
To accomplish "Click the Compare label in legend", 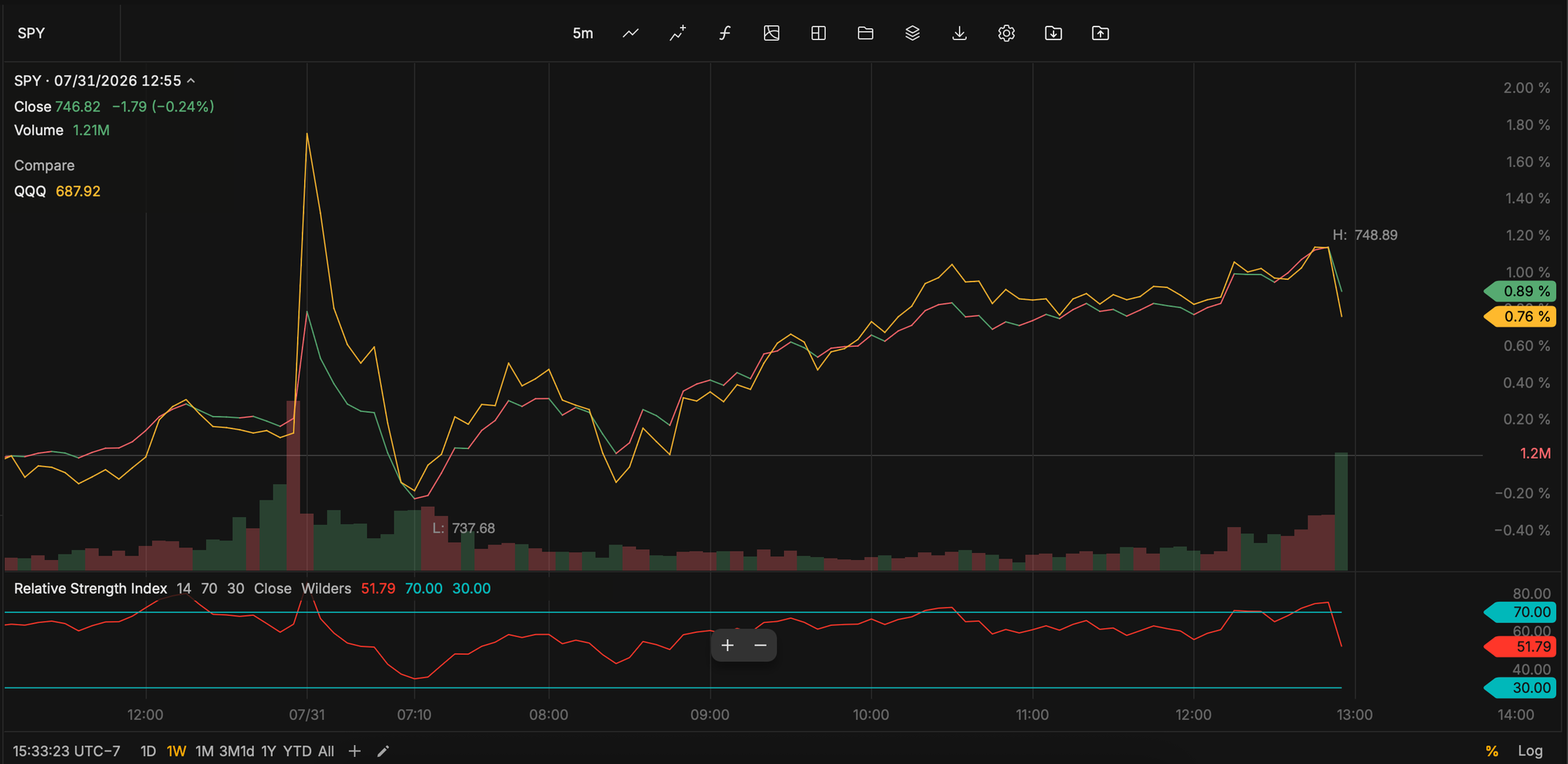I will (x=44, y=166).
